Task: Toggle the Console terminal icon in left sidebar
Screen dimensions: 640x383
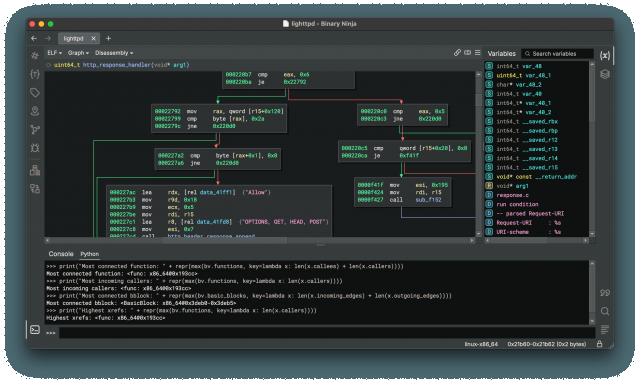Action: (x=35, y=329)
